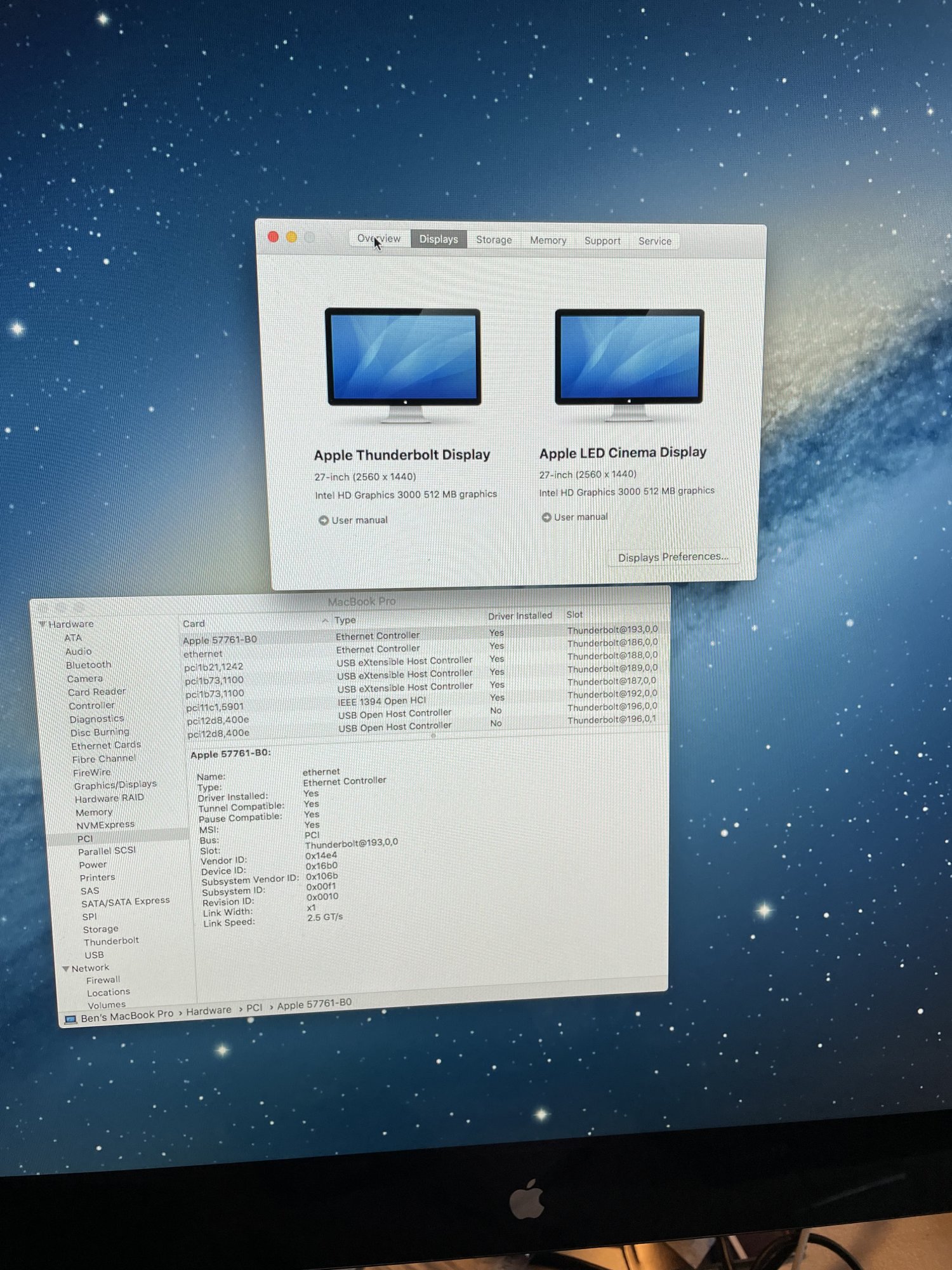Sort by the Driver Installed column header
The image size is (952, 1270).
[520, 615]
